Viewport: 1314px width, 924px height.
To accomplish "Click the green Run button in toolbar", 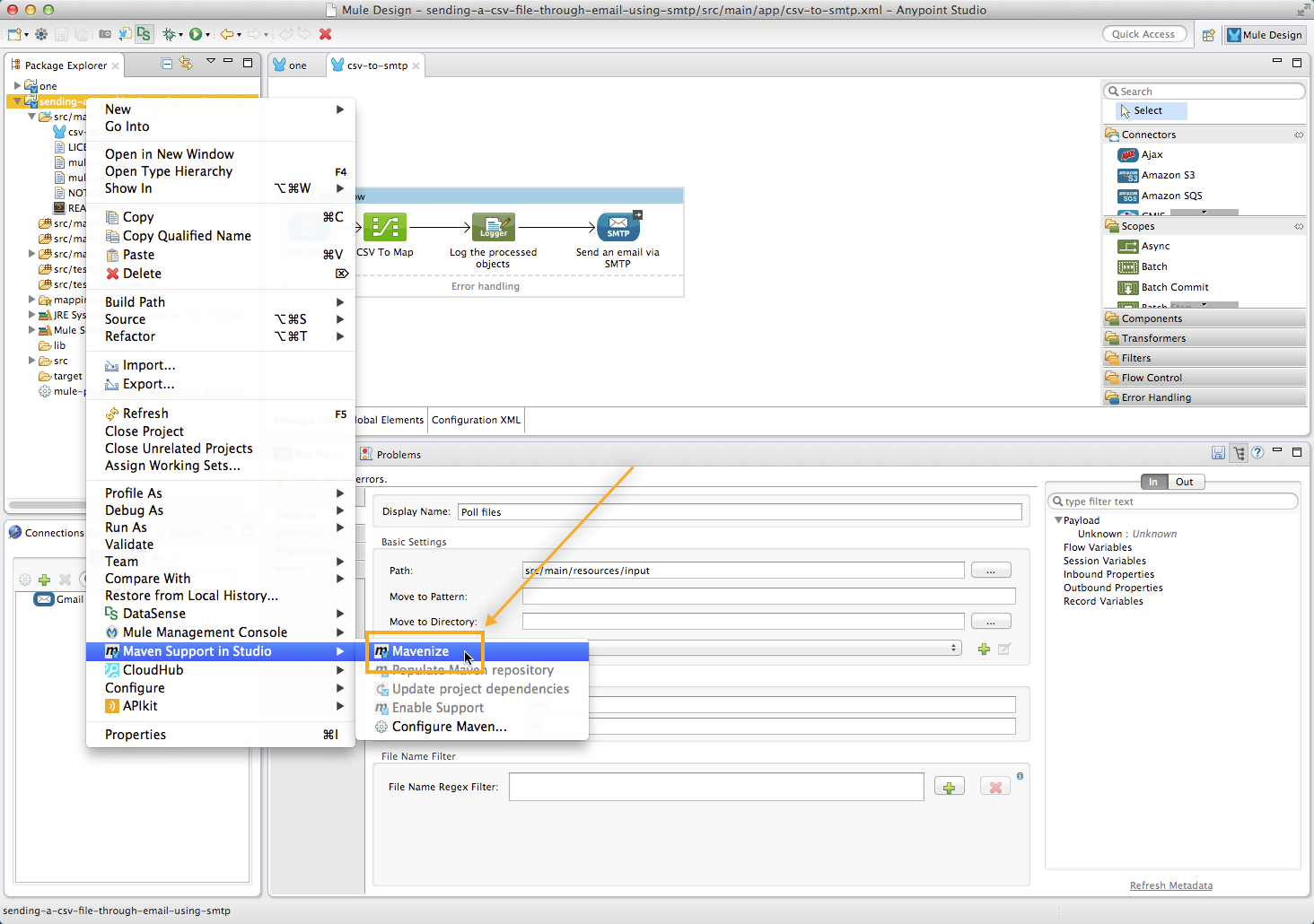I will click(195, 34).
